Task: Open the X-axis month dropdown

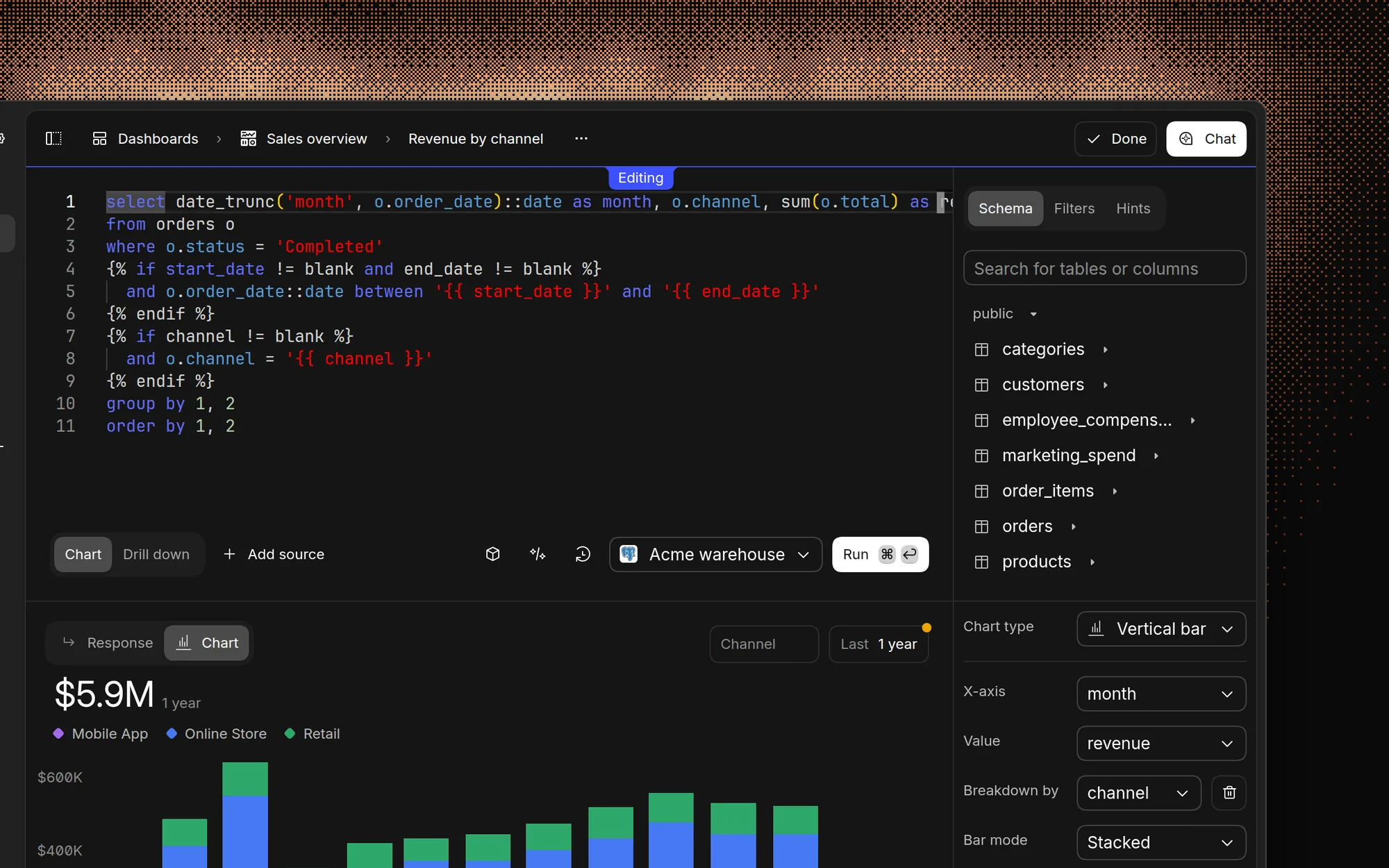Action: coord(1161,694)
